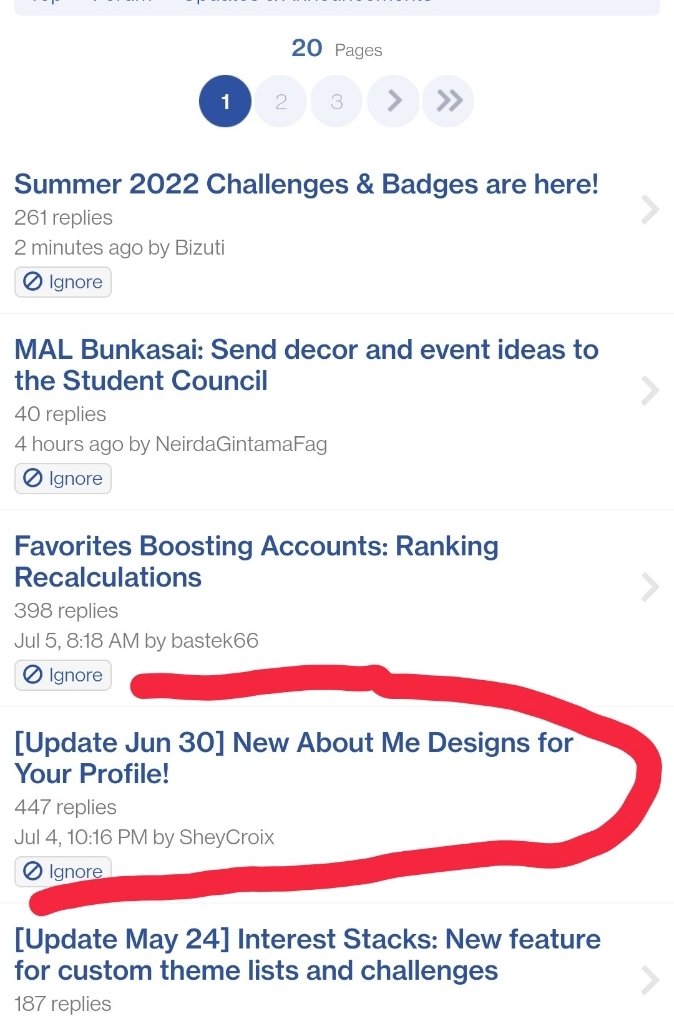
Task: Open Summer 2022 Challenges & Badges thread title
Action: [306, 184]
